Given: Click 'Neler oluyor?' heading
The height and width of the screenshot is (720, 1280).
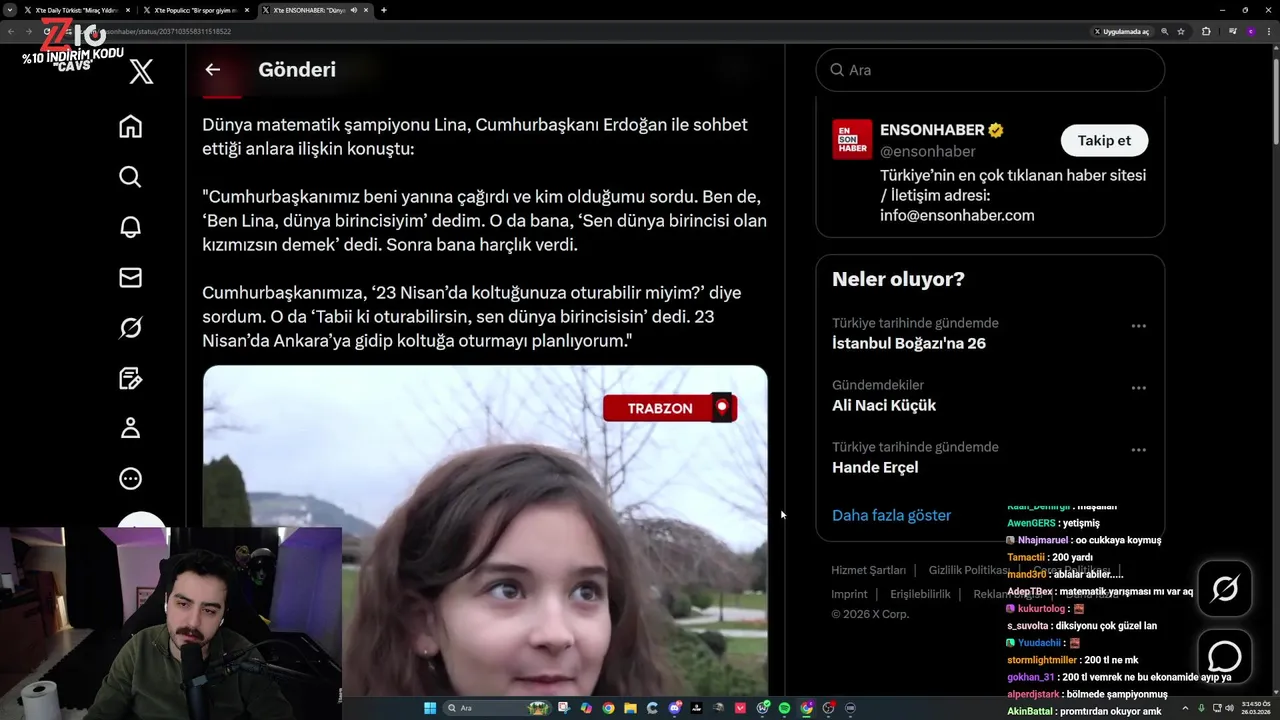Looking at the screenshot, I should click(x=898, y=279).
